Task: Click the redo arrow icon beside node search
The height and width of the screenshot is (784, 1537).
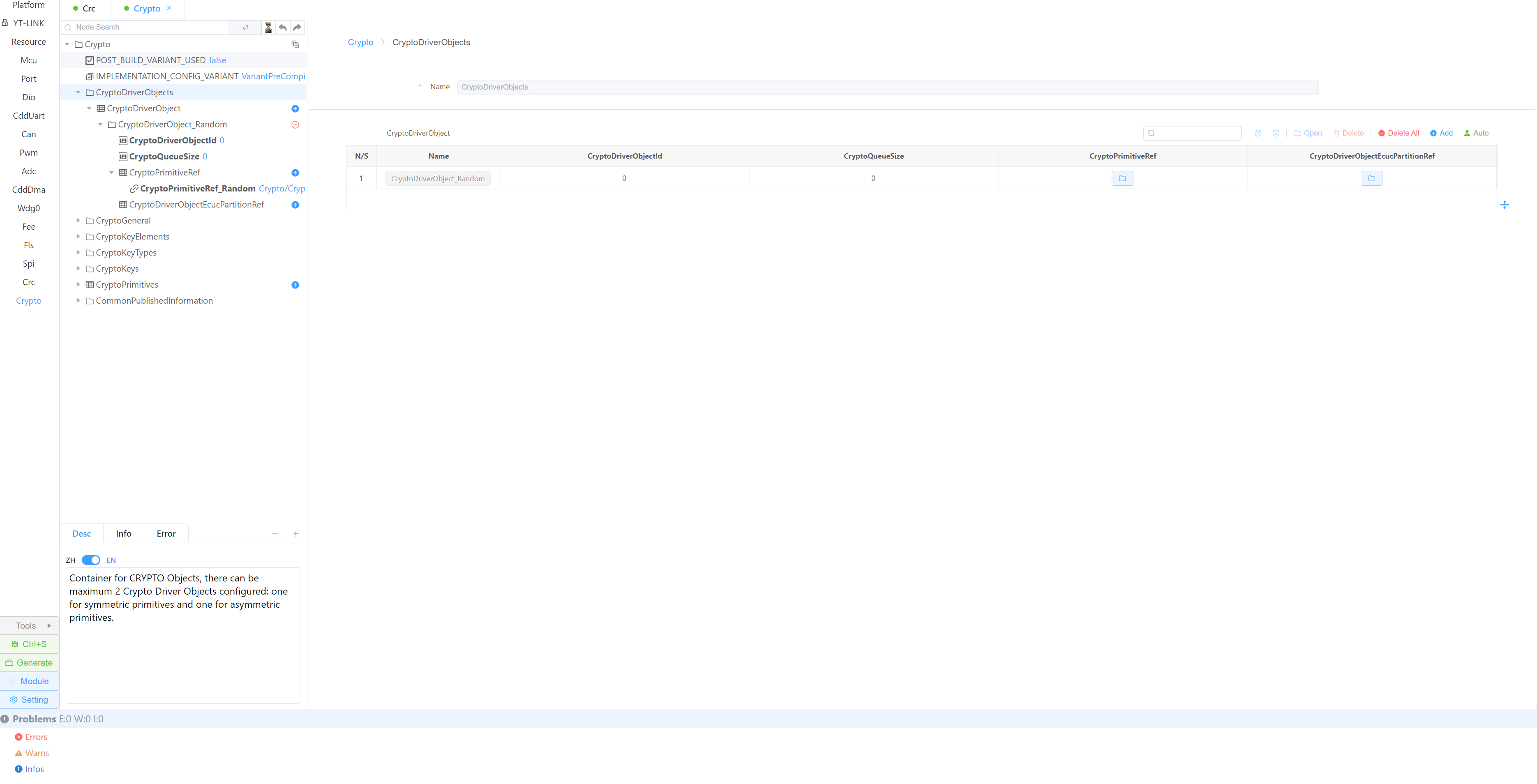Action: (297, 27)
